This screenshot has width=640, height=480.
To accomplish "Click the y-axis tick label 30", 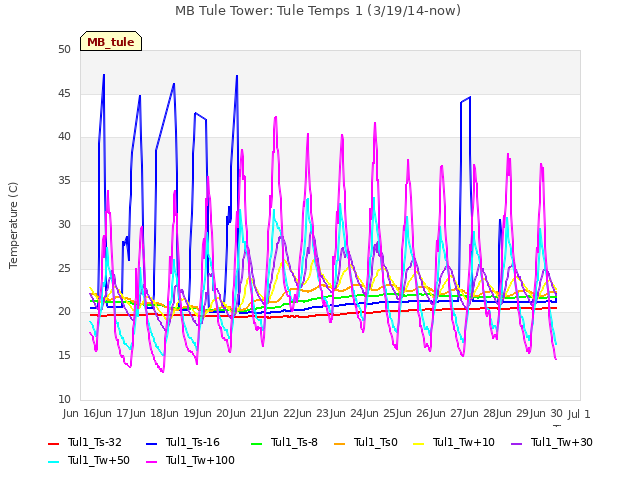I will (64, 224).
